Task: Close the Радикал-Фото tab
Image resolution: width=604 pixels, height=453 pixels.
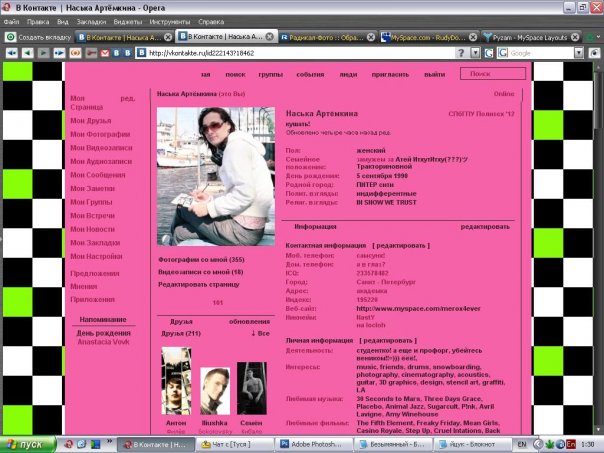Action: [371, 37]
